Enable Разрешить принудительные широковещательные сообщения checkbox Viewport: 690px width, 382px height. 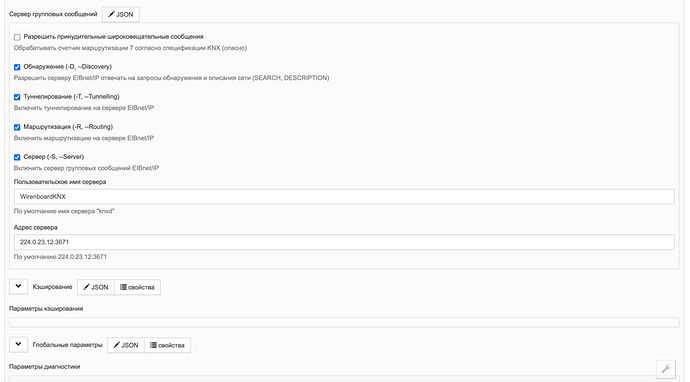point(17,37)
